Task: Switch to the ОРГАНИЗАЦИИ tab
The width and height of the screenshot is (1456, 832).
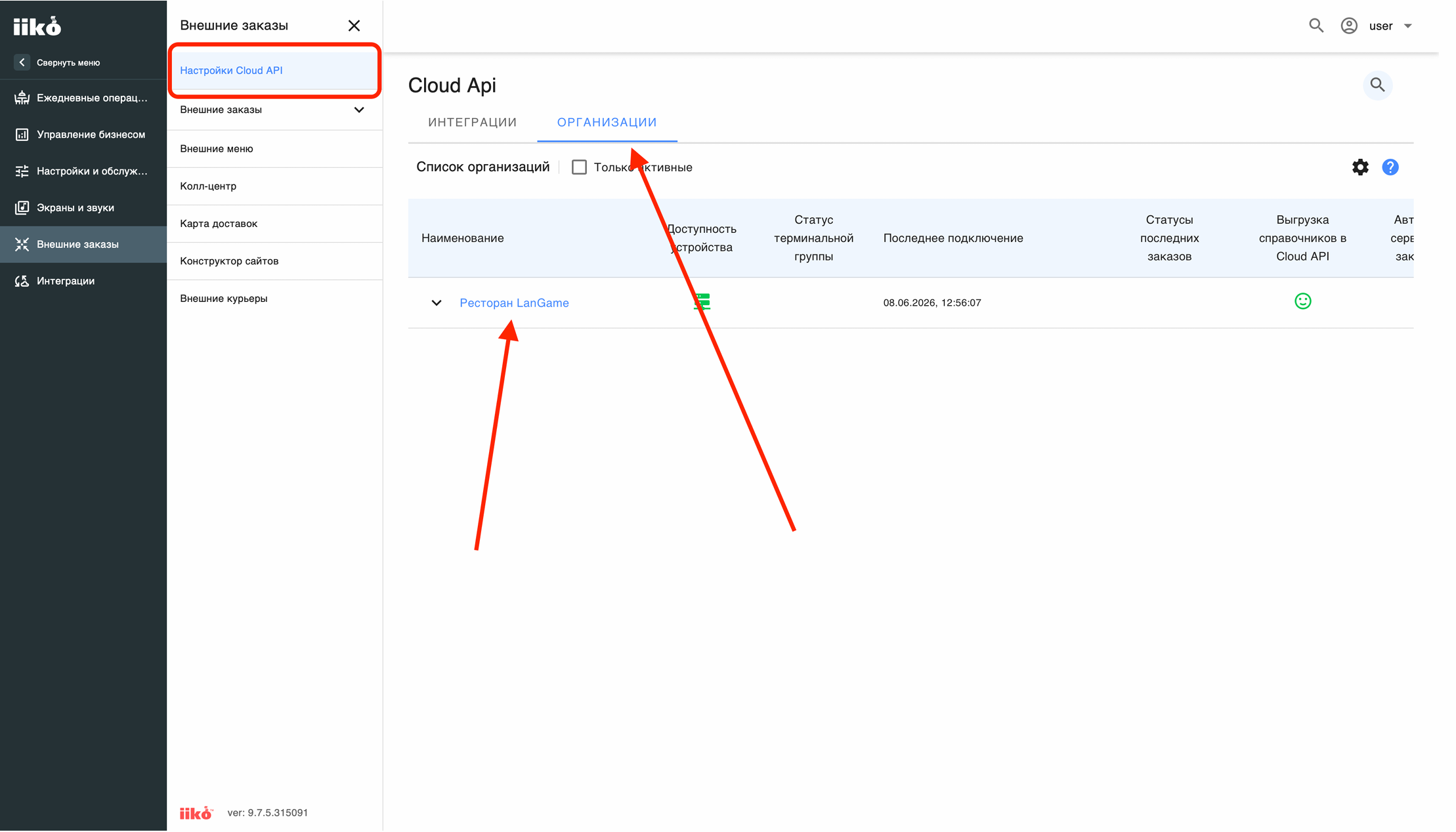Action: pyautogui.click(x=607, y=122)
